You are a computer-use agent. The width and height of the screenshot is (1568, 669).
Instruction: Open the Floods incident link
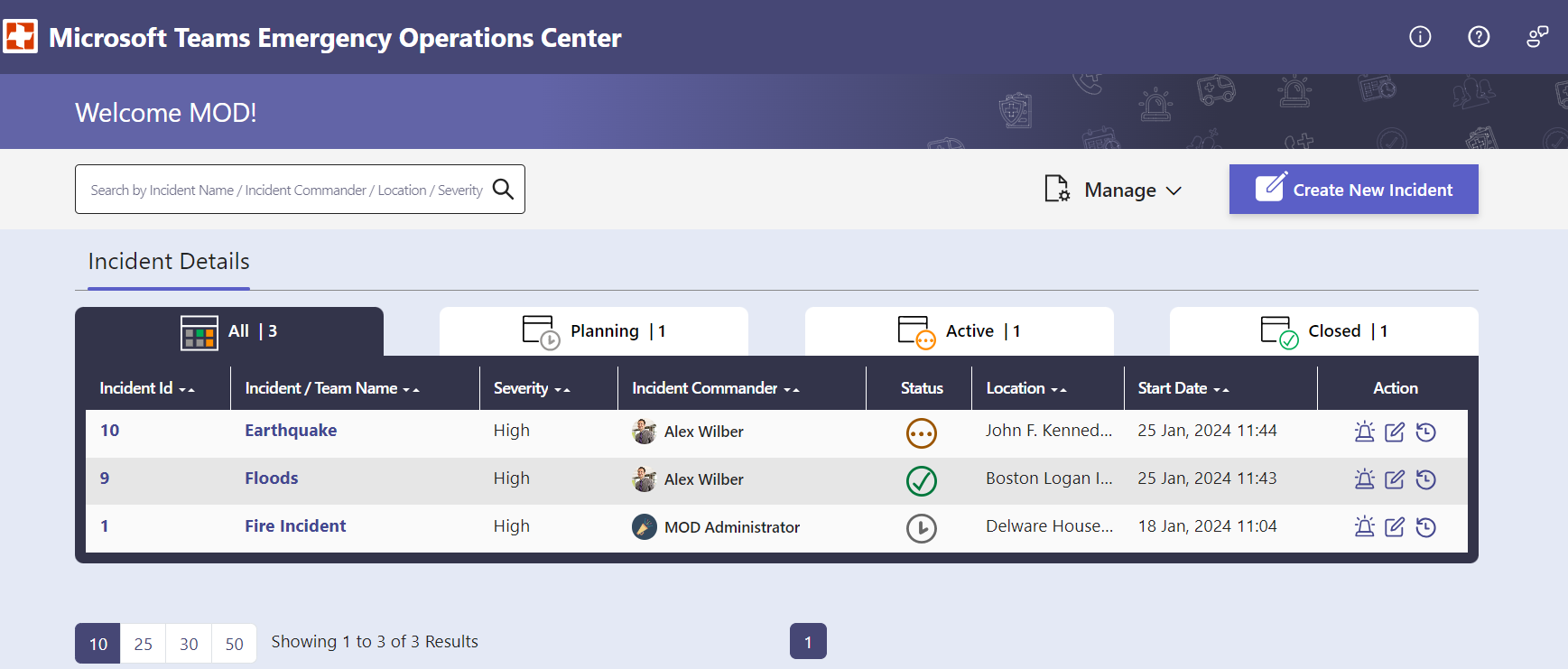pyautogui.click(x=271, y=479)
